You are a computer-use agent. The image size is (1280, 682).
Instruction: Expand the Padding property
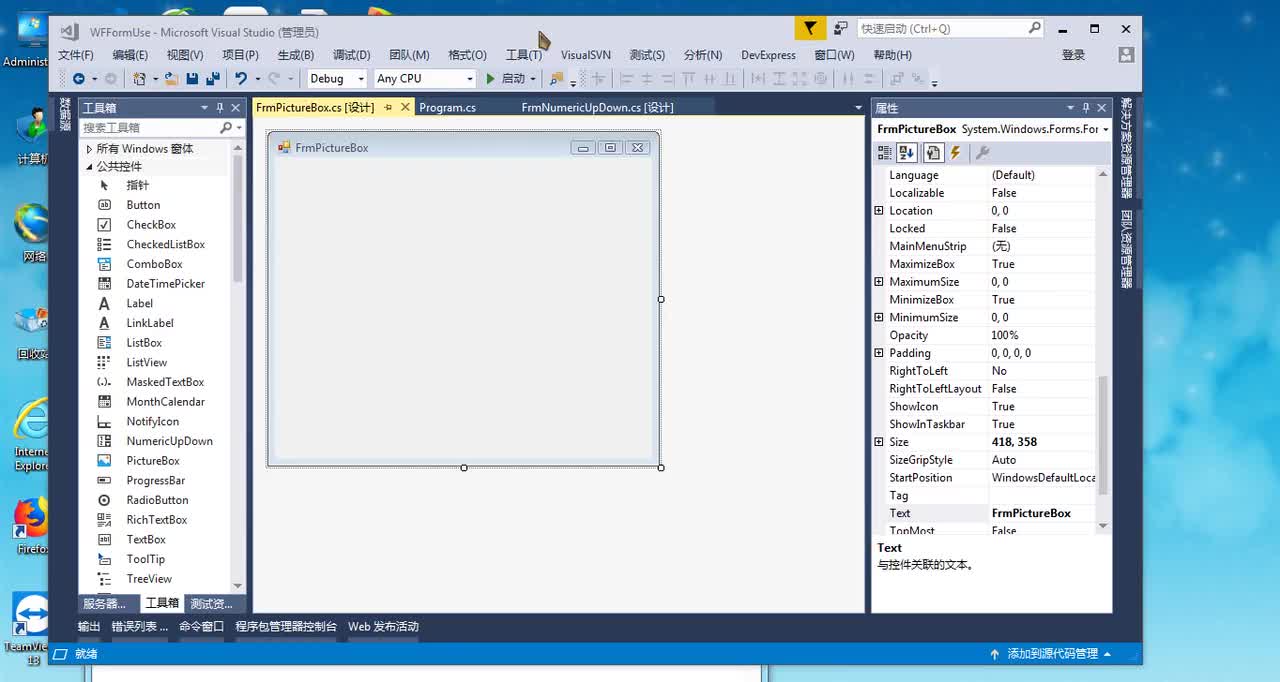click(879, 353)
